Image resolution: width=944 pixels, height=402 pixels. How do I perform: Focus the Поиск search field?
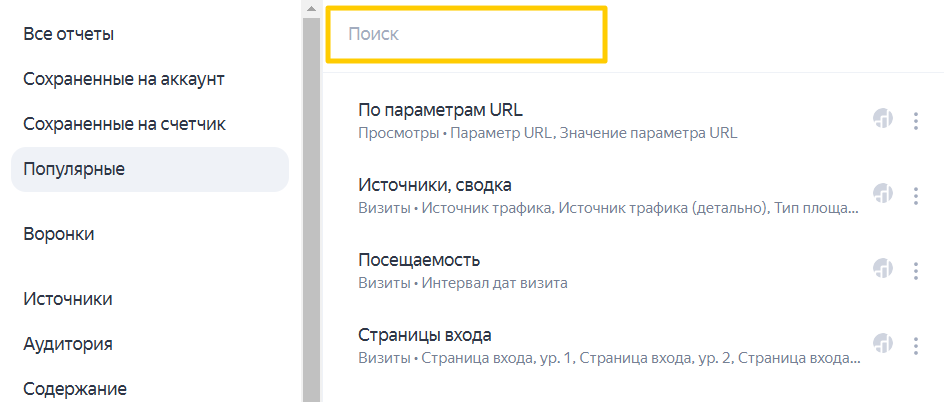[466, 34]
